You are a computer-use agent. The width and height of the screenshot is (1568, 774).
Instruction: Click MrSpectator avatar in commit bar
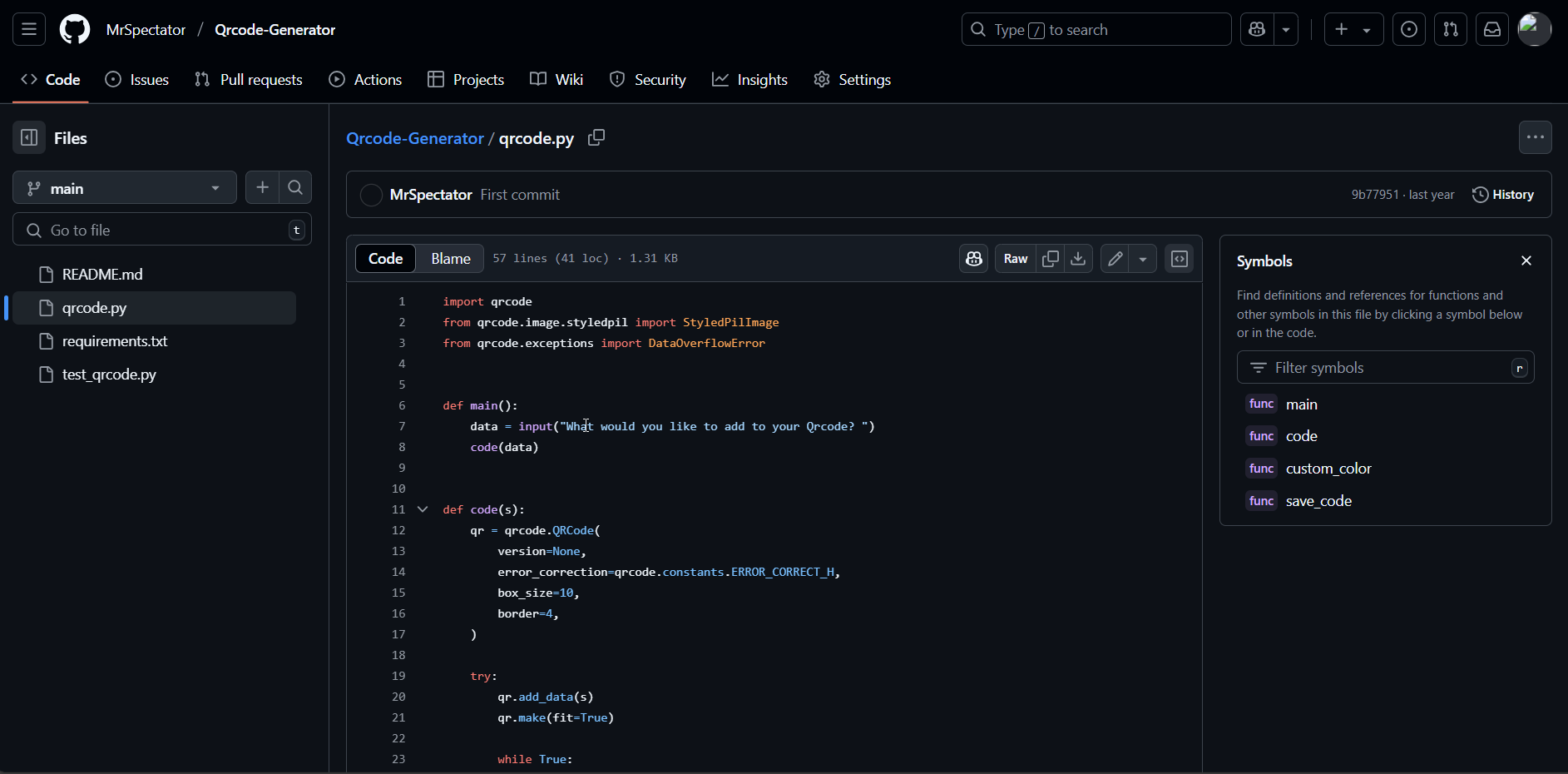[371, 195]
